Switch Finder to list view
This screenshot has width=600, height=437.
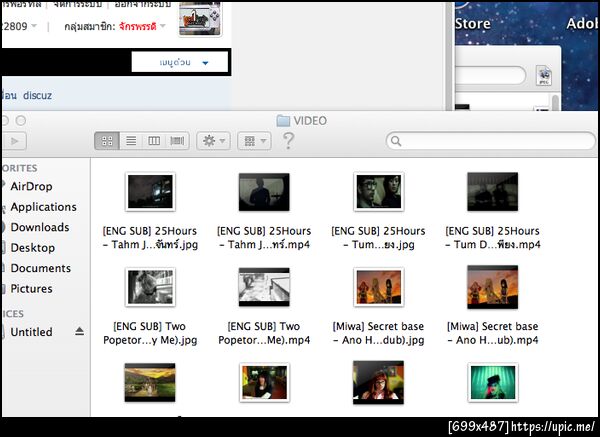click(x=131, y=141)
